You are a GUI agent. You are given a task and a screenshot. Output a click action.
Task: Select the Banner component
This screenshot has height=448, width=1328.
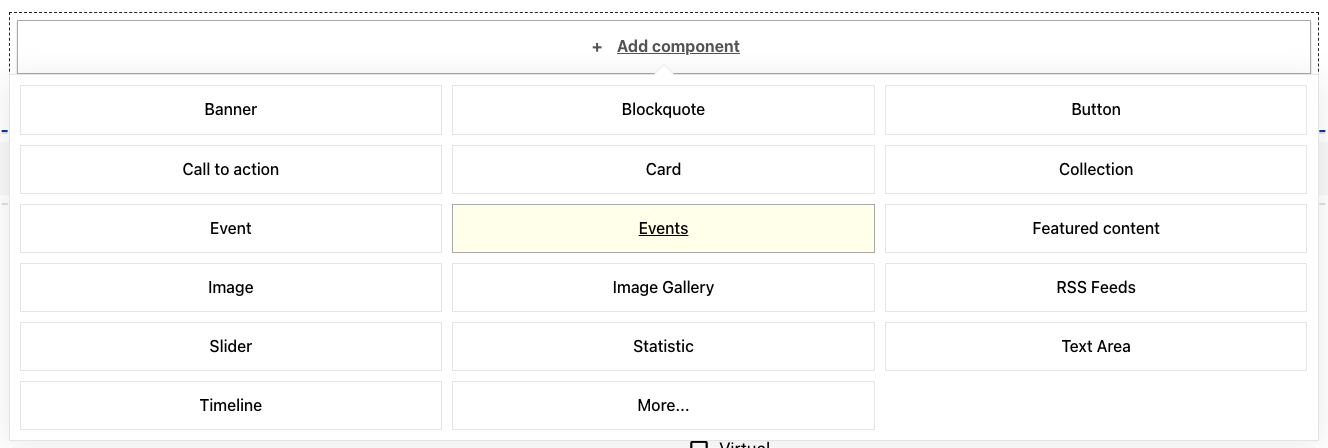coord(231,110)
